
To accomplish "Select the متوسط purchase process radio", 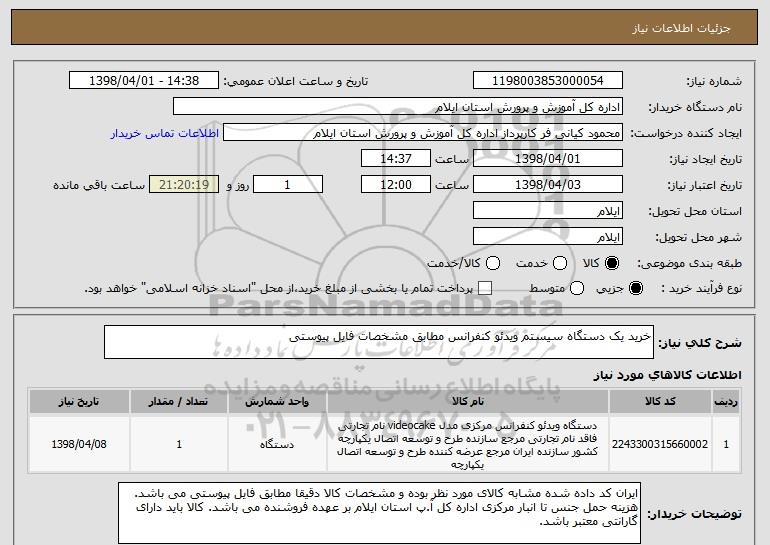I will tap(577, 288).
